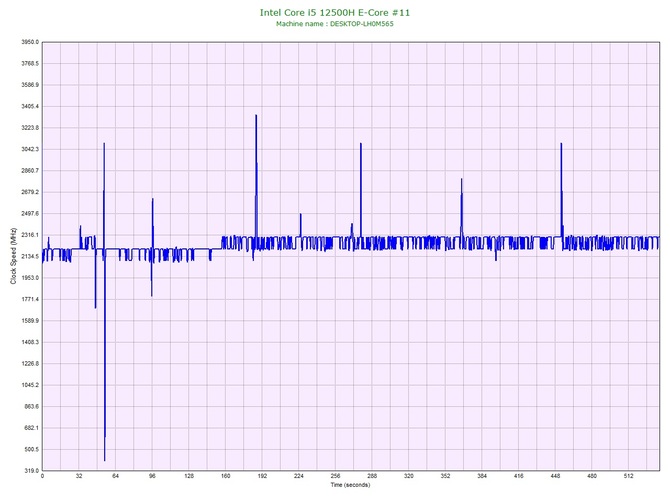The width and height of the screenshot is (670, 502).
Task: Click the x-axis tick label 320
Action: tap(409, 476)
